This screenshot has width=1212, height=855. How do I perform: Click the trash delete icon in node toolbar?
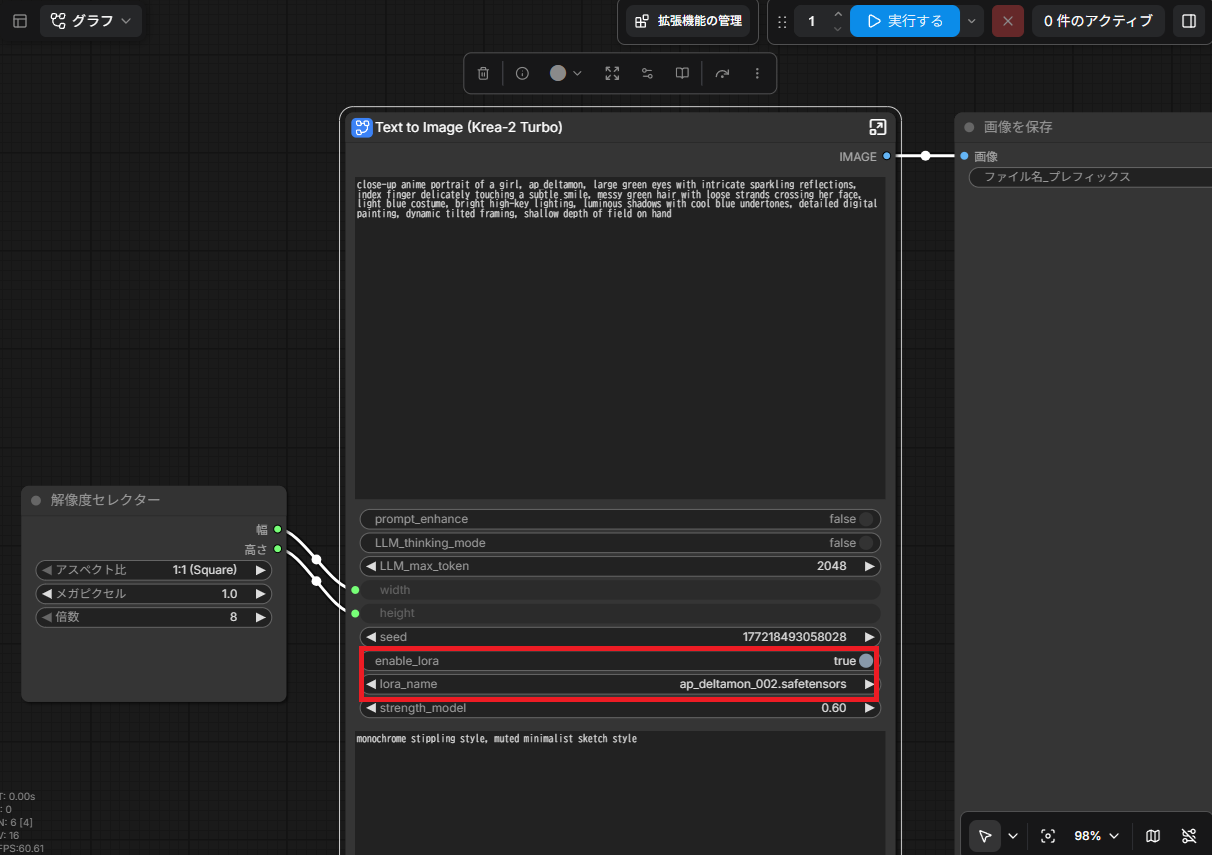click(483, 73)
